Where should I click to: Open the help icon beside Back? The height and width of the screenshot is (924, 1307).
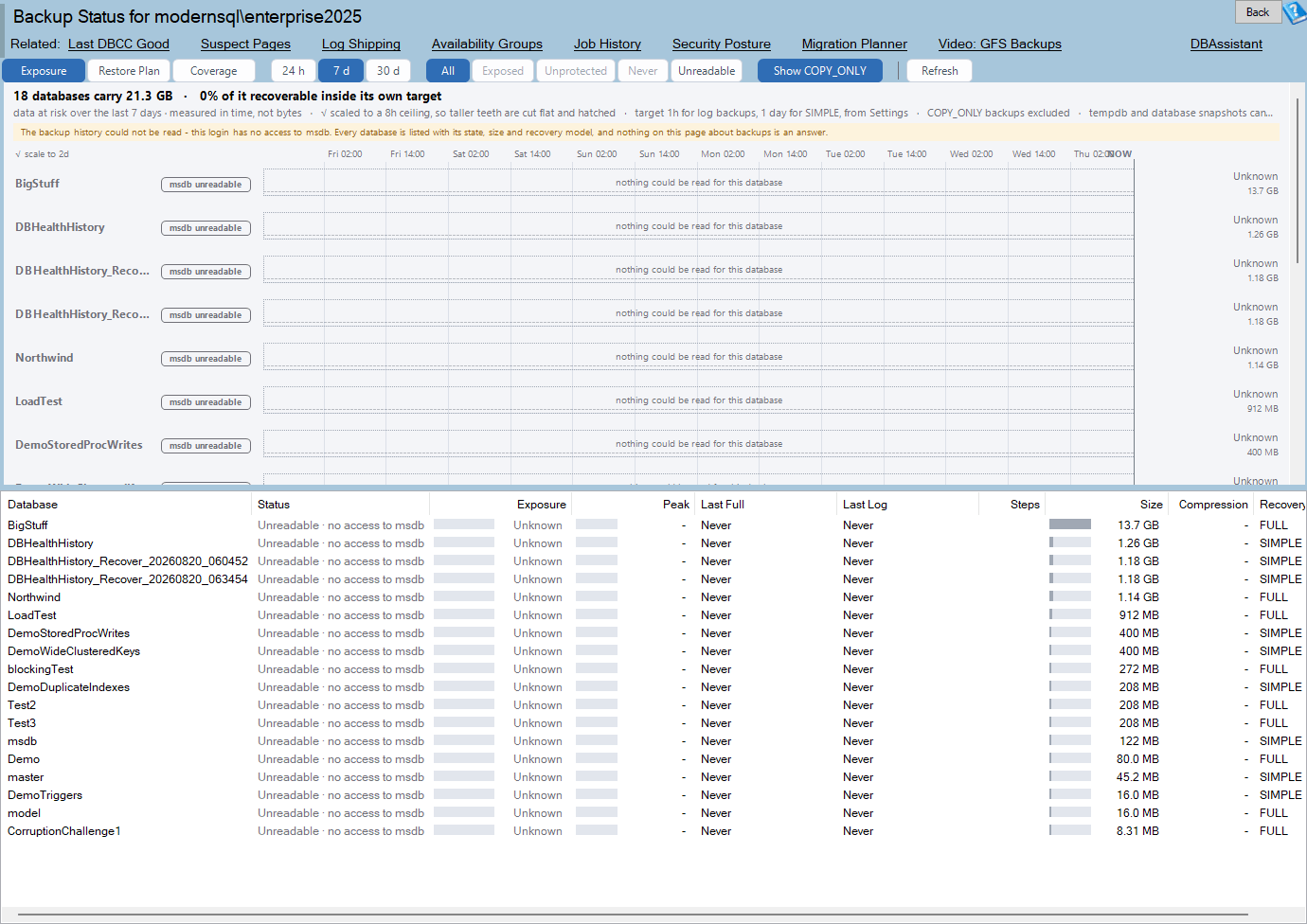click(x=1295, y=12)
